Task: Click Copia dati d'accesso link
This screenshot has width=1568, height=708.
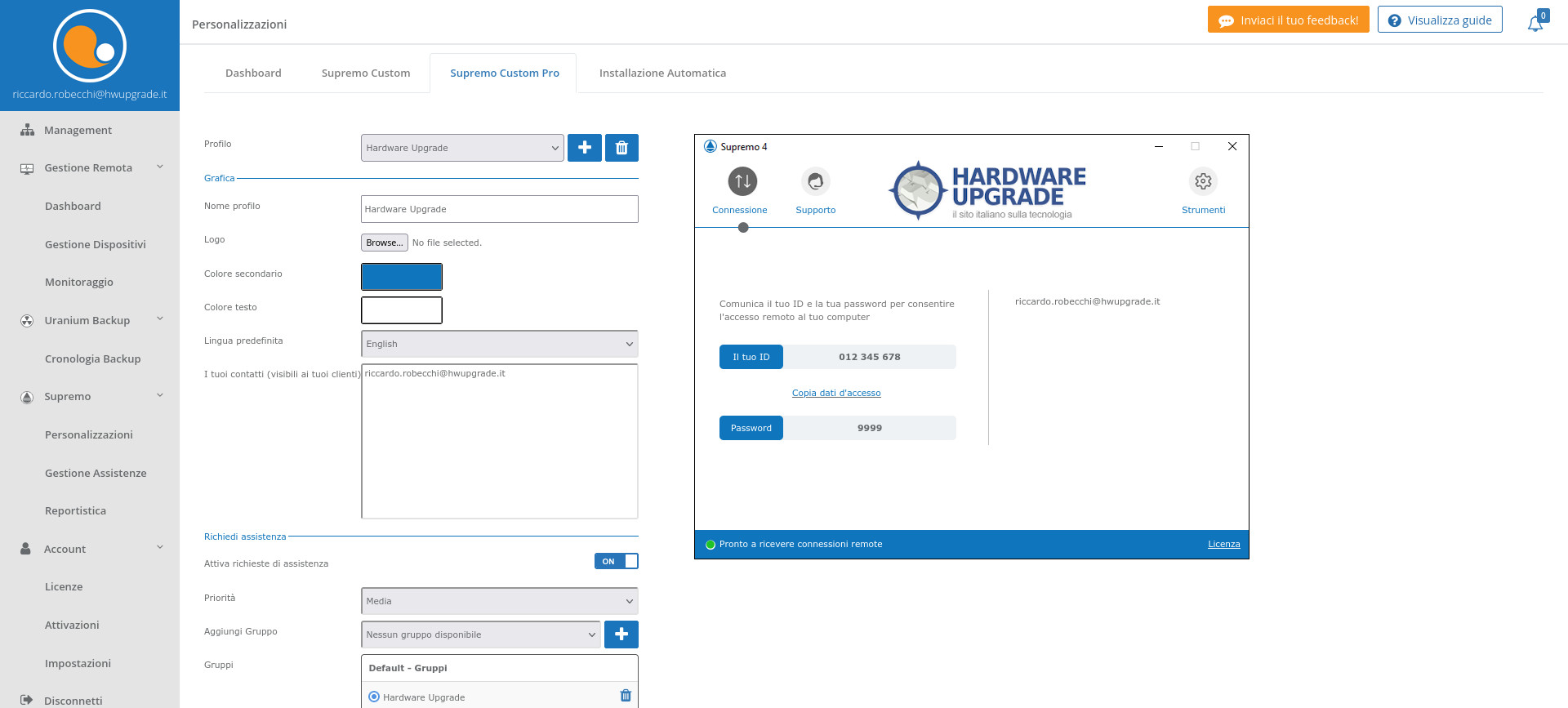Action: [836, 393]
